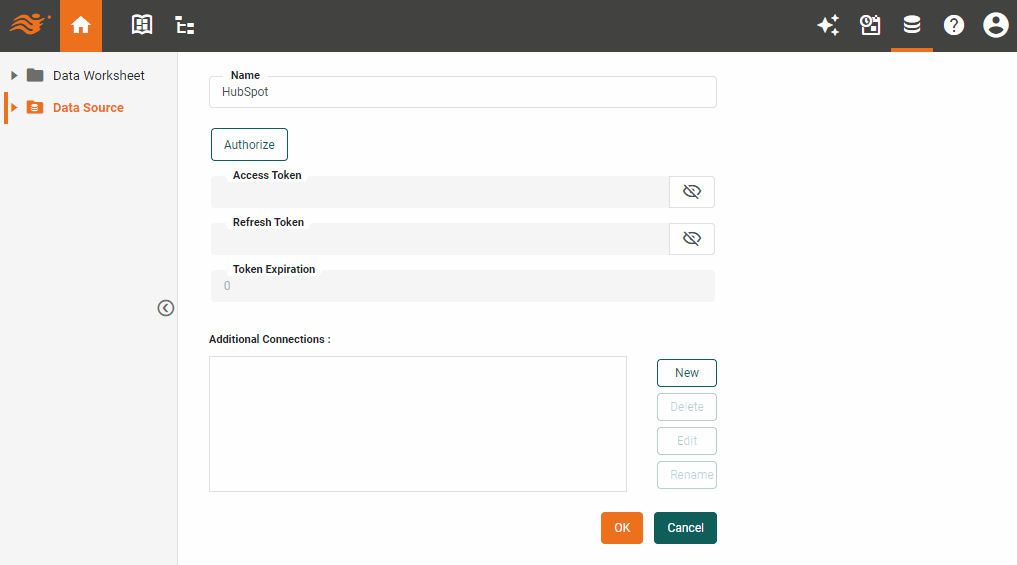Open the user account profile icon
1017x565 pixels.
[995, 26]
